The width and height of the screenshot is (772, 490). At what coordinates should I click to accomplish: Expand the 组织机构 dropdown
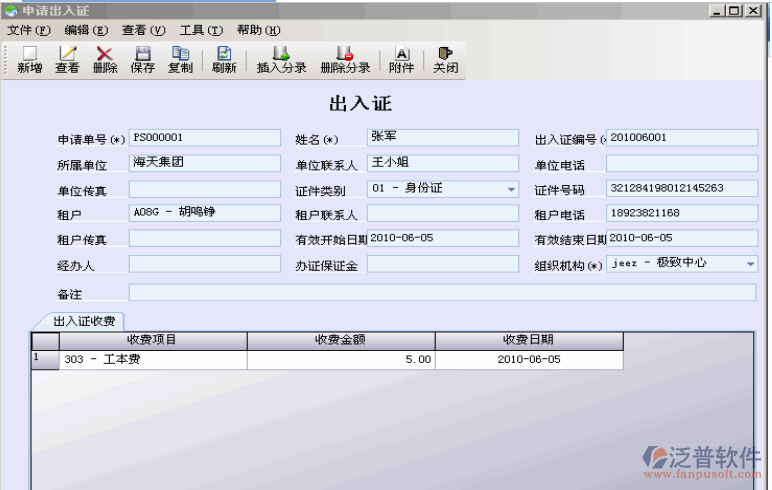tap(750, 264)
